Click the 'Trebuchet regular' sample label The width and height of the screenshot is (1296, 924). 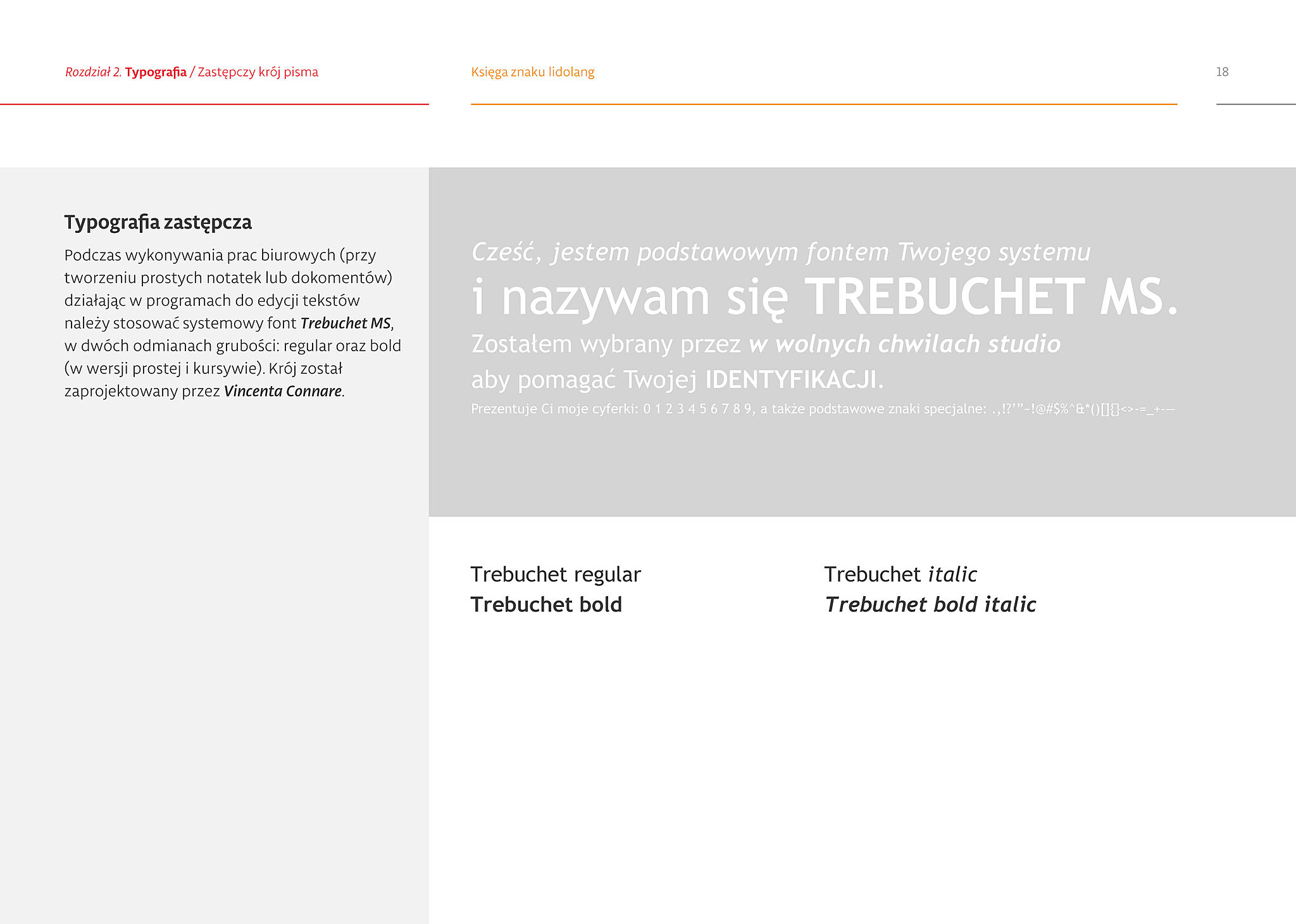point(555,575)
